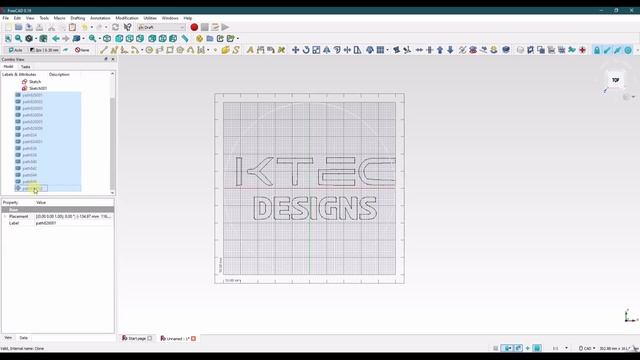640x360 pixels.
Task: Click the Draft Downgrade down arrow
Action: (x=450, y=50)
